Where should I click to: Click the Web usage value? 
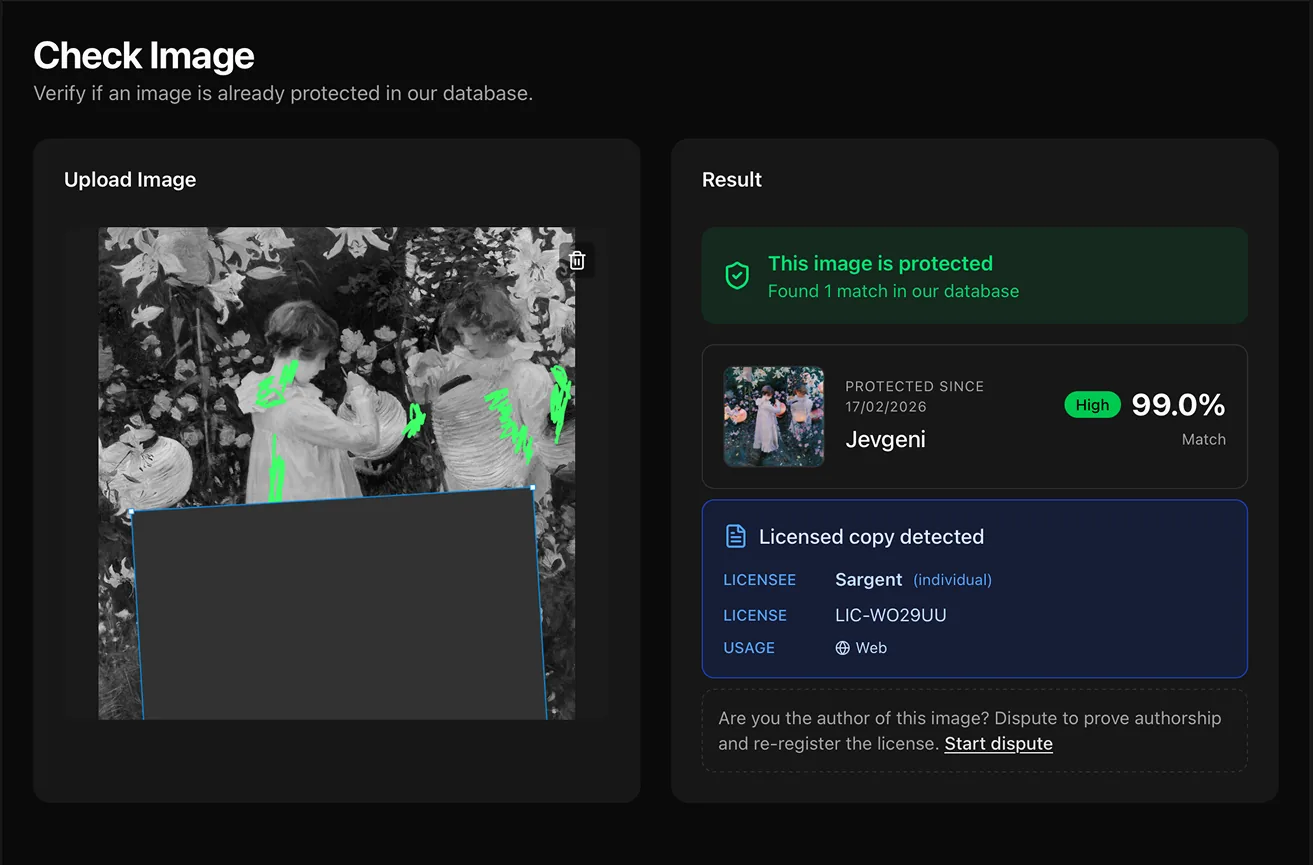pos(871,648)
